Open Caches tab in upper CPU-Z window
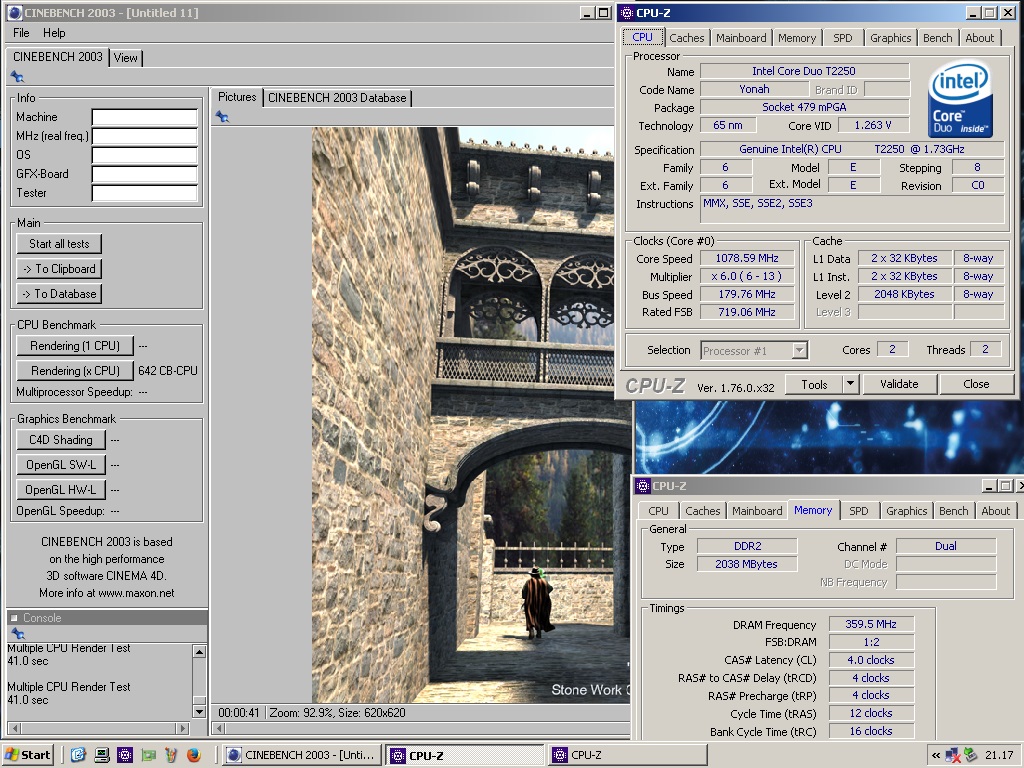The width and height of the screenshot is (1024, 768). (686, 38)
